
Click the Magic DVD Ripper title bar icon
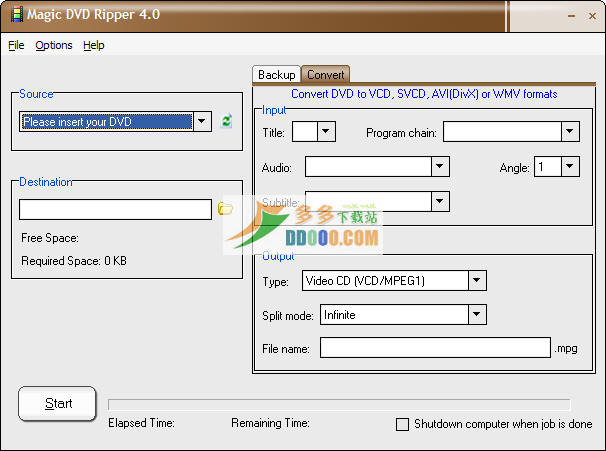click(17, 14)
